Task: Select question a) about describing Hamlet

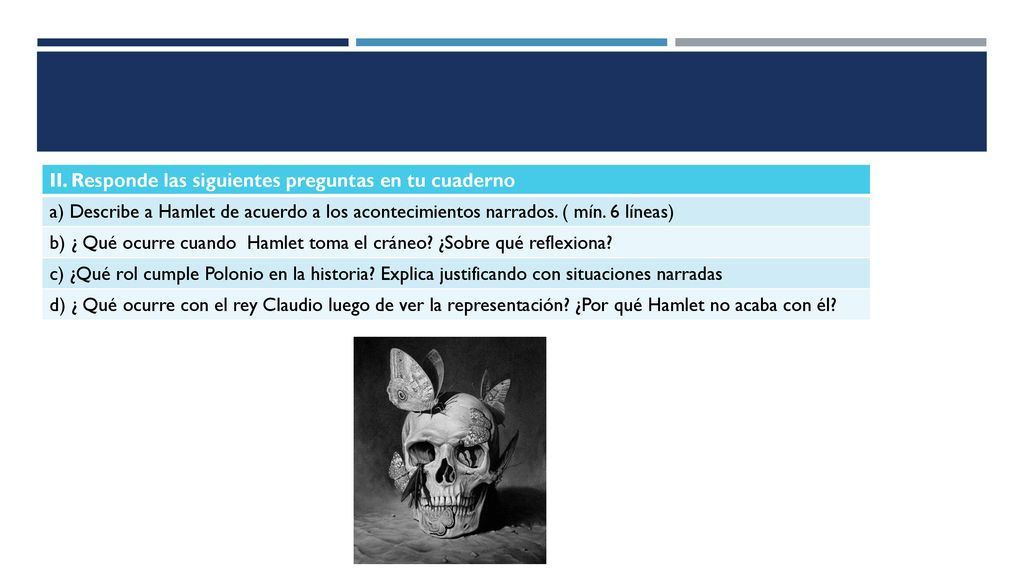Action: tap(456, 212)
